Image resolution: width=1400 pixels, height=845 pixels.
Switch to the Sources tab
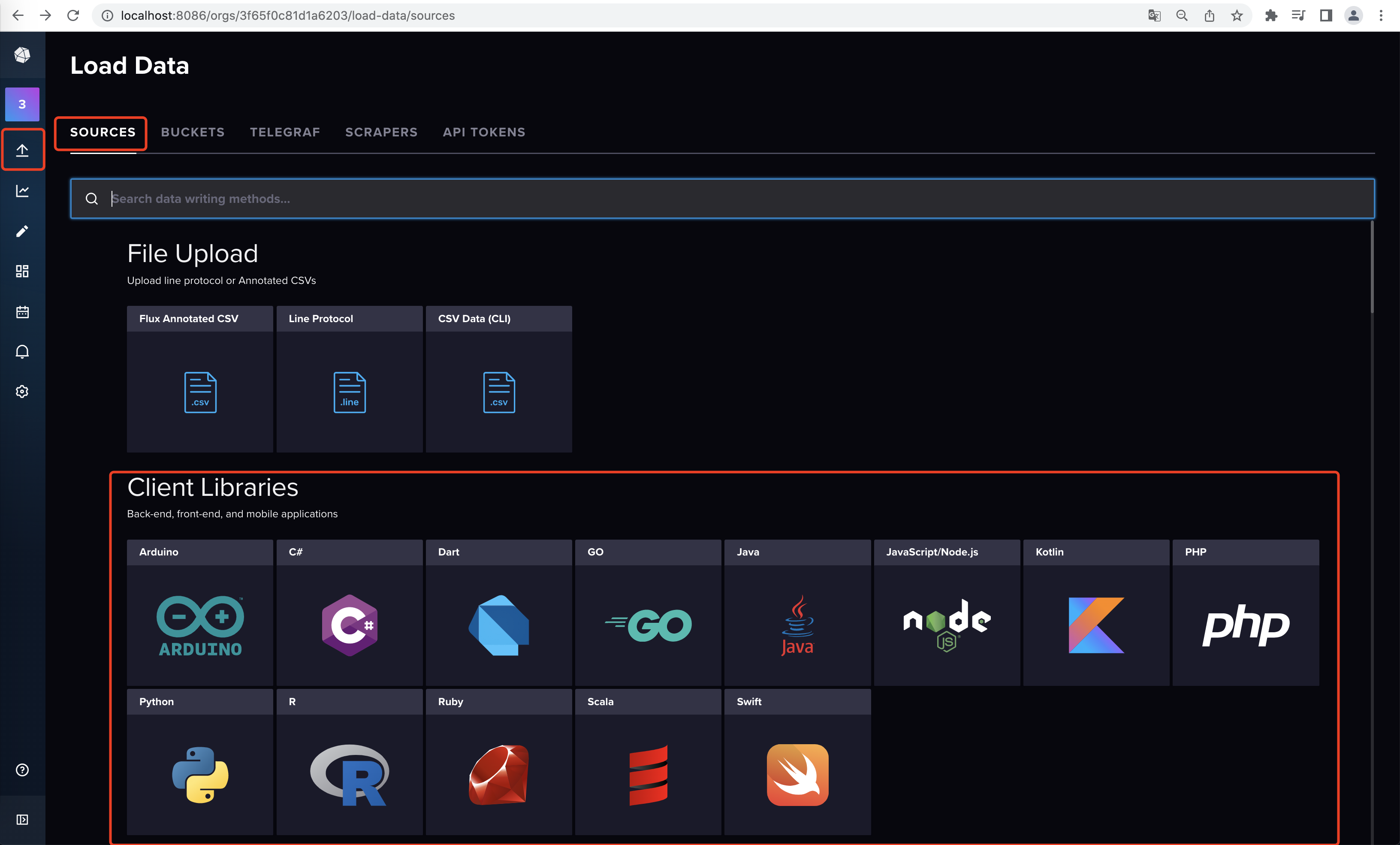103,133
